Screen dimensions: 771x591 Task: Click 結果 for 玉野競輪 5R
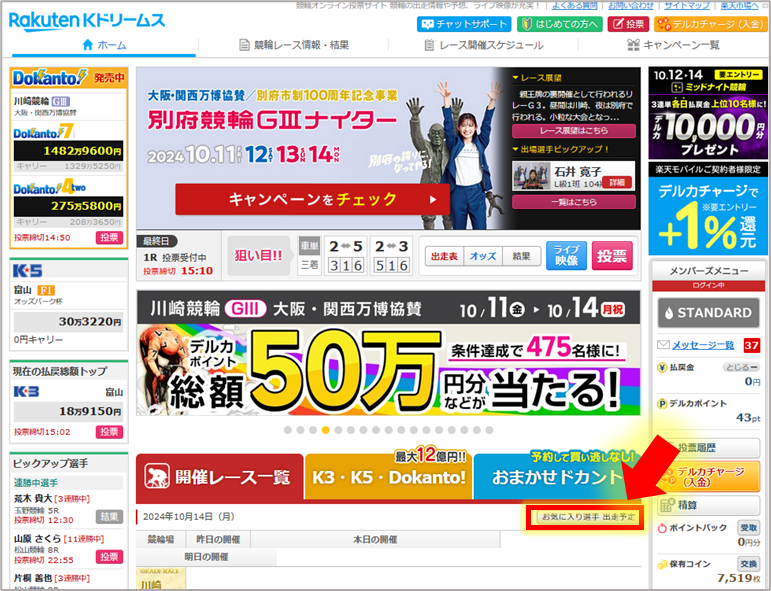point(109,516)
